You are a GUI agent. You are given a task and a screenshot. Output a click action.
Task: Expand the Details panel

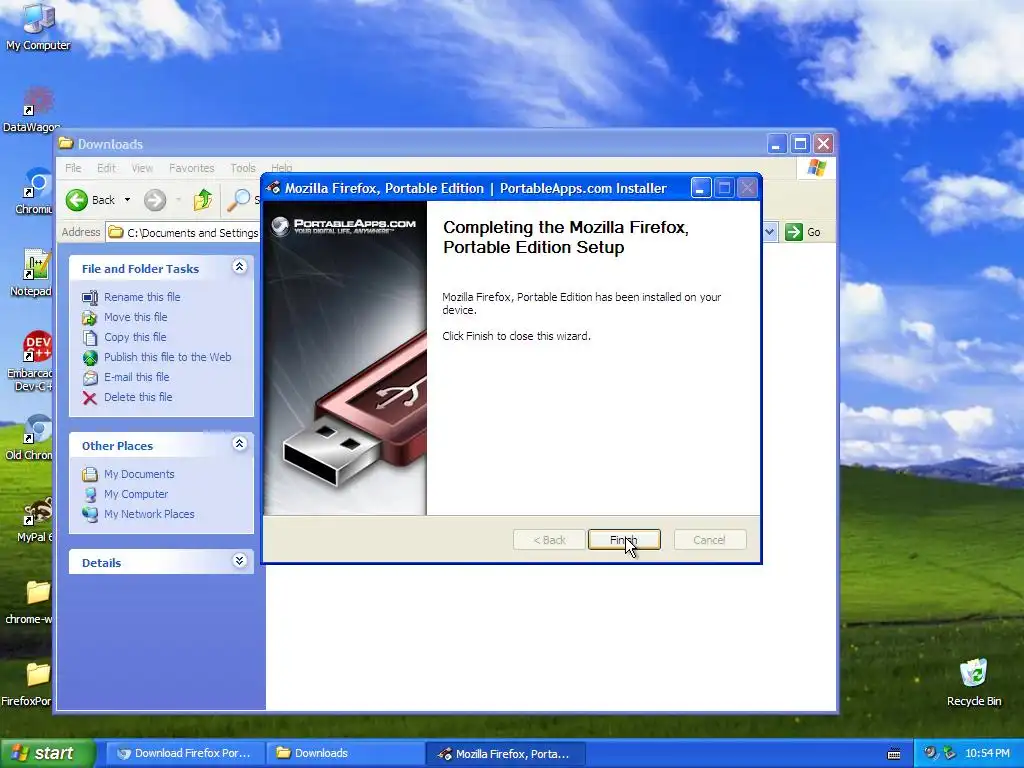pyautogui.click(x=240, y=561)
